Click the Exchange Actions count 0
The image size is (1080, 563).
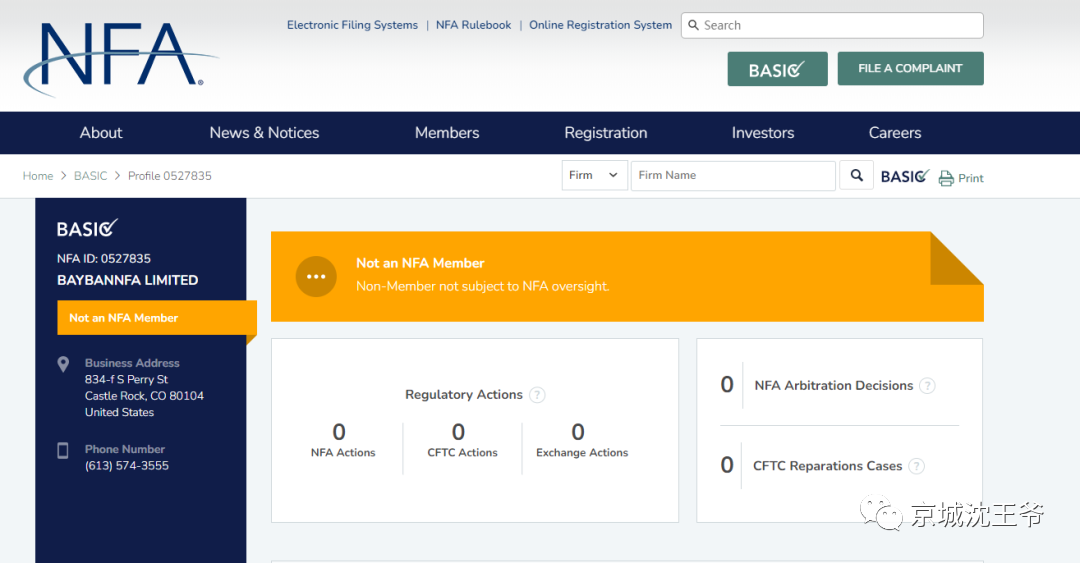579,432
